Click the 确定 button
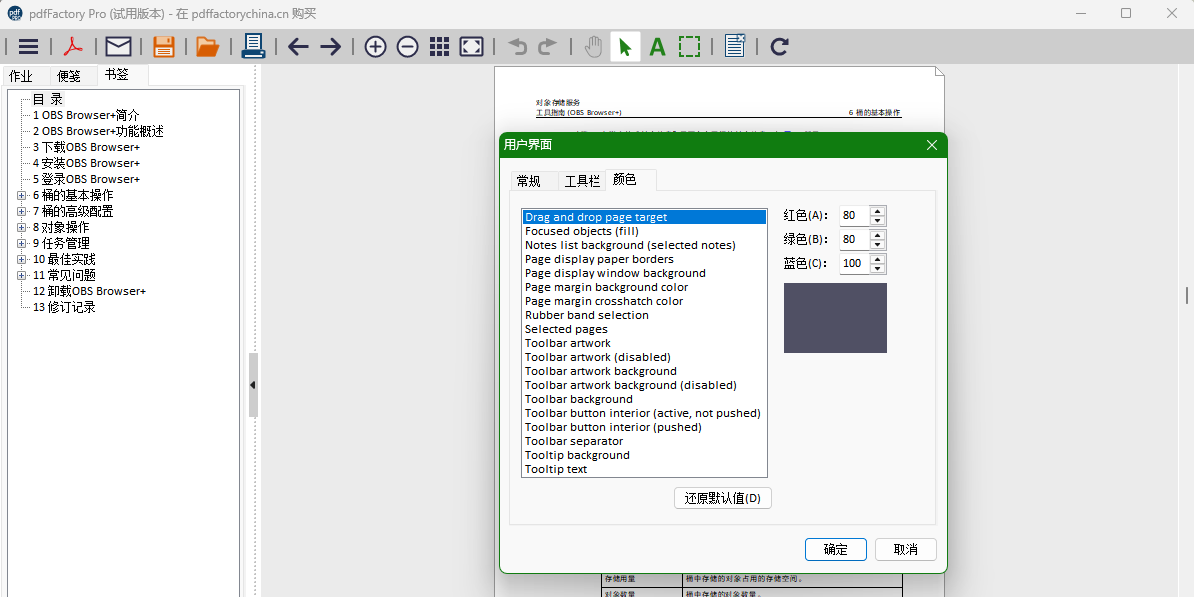Image resolution: width=1194 pixels, height=597 pixels. tap(835, 549)
